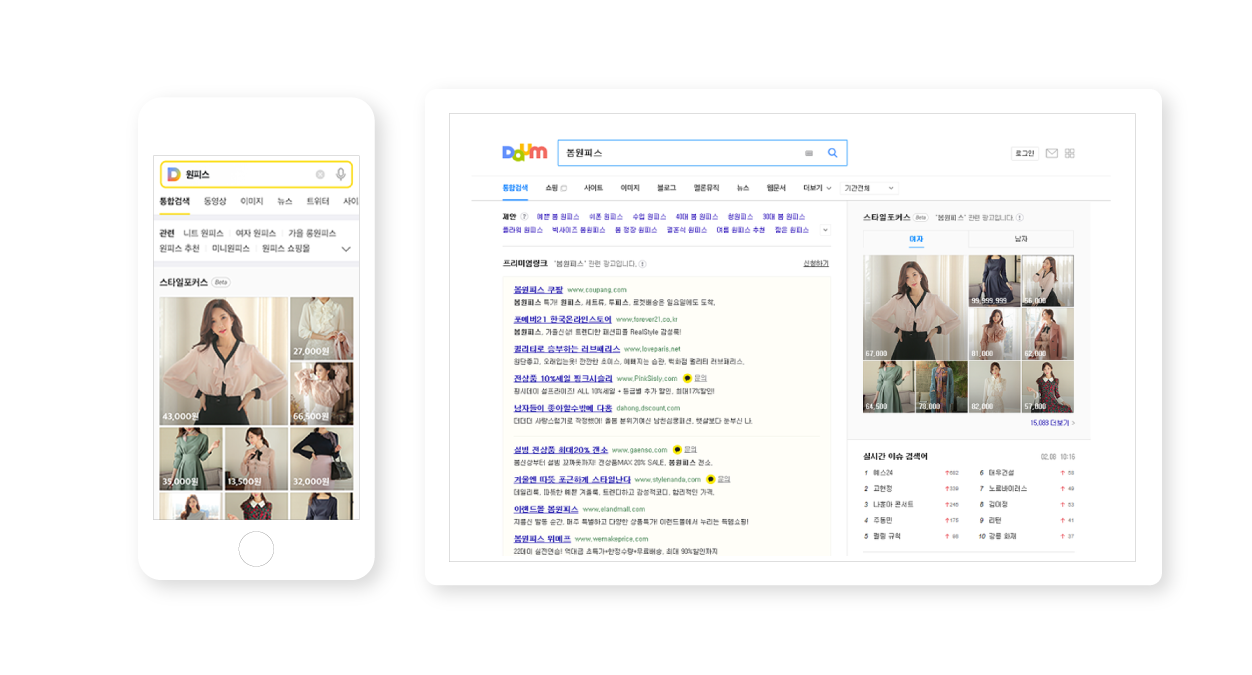Expand the 제안 suggestions chevron
Viewport: 1252px width, 675px height.
[826, 229]
